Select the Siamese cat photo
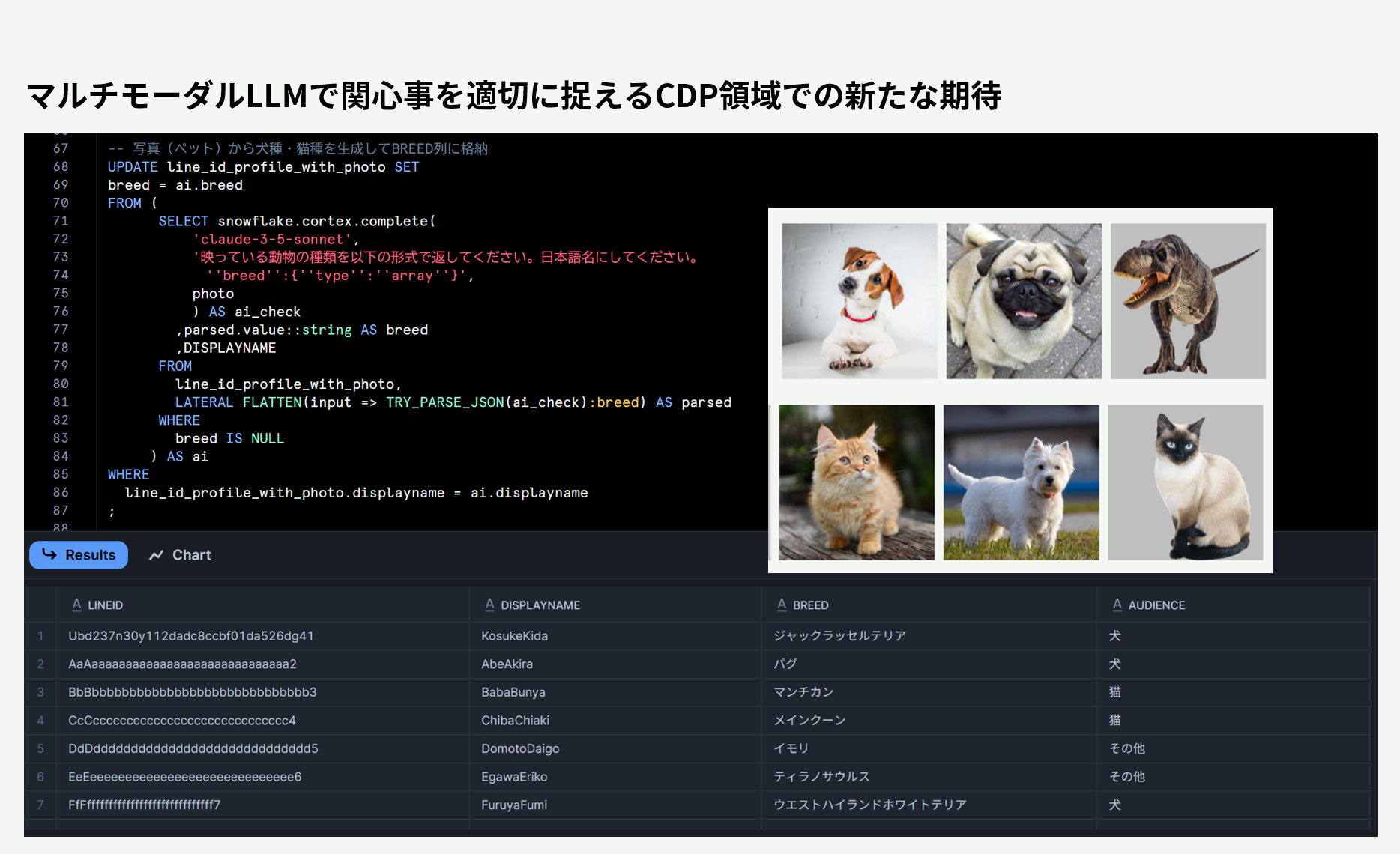1400x854 pixels. (x=1185, y=482)
